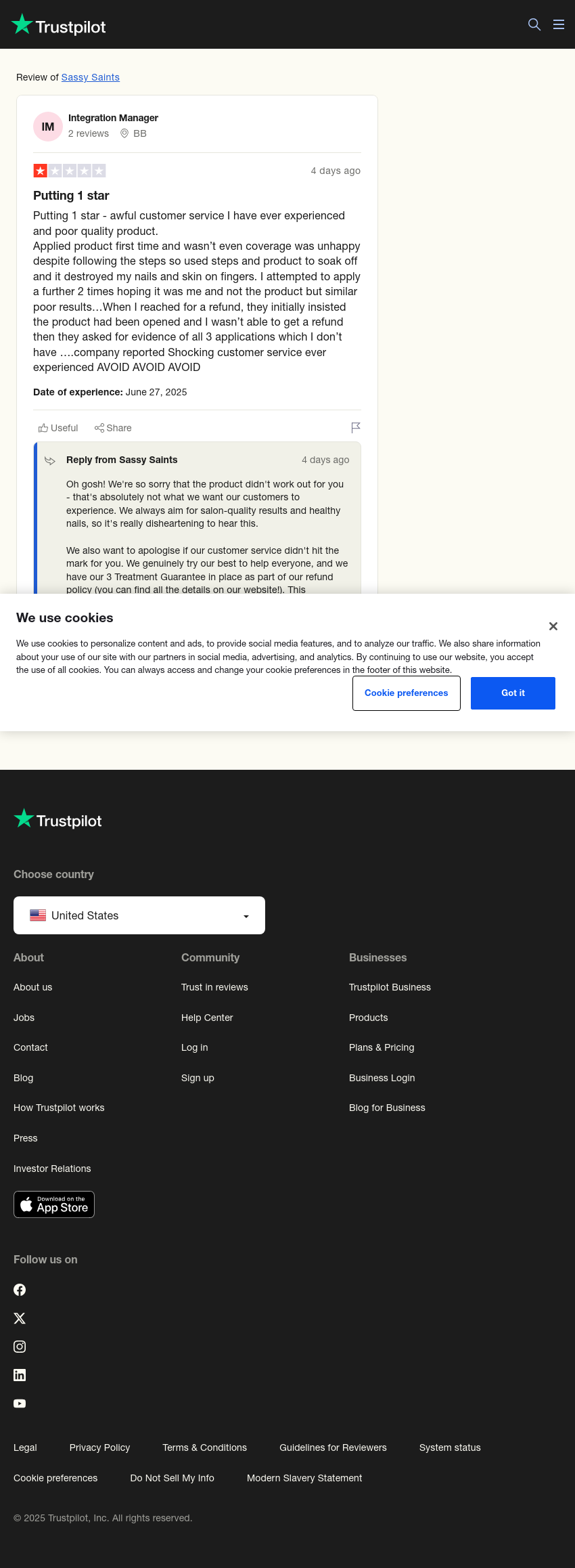Open Guidelines for Reviewers
The height and width of the screenshot is (1568, 575).
(x=333, y=1447)
